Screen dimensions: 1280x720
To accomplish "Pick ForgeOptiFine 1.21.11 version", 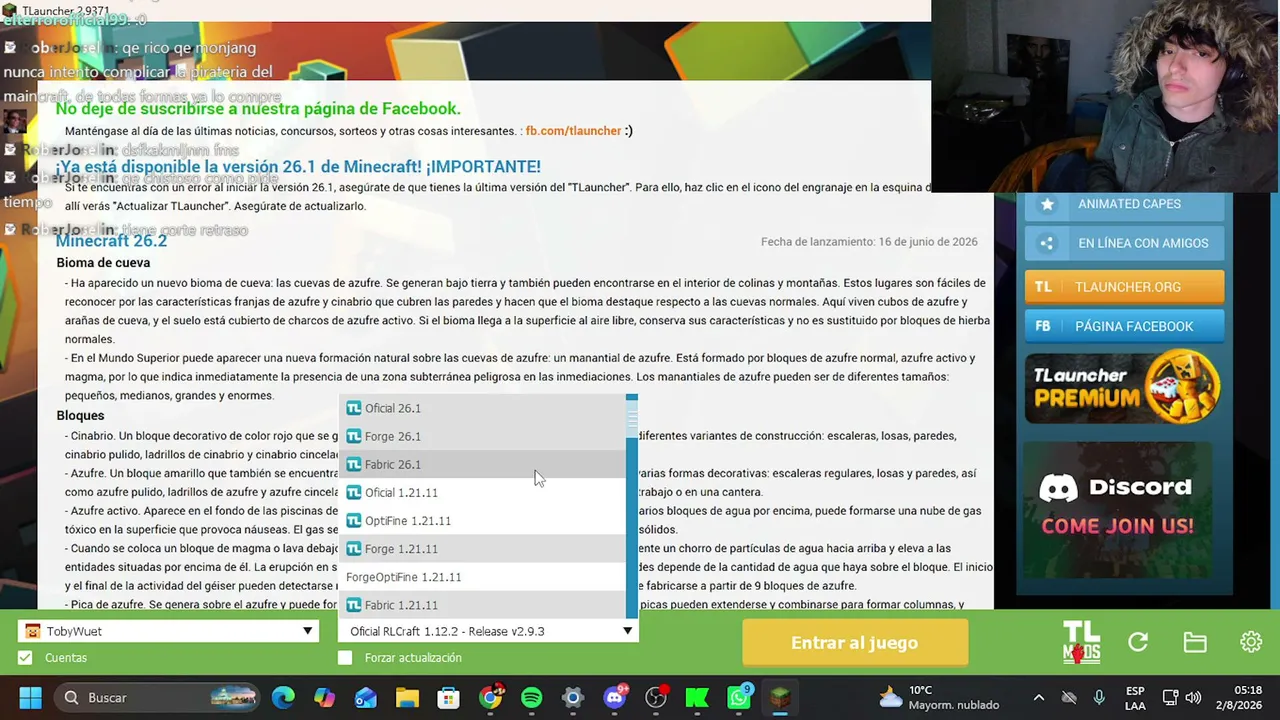I will [x=482, y=577].
